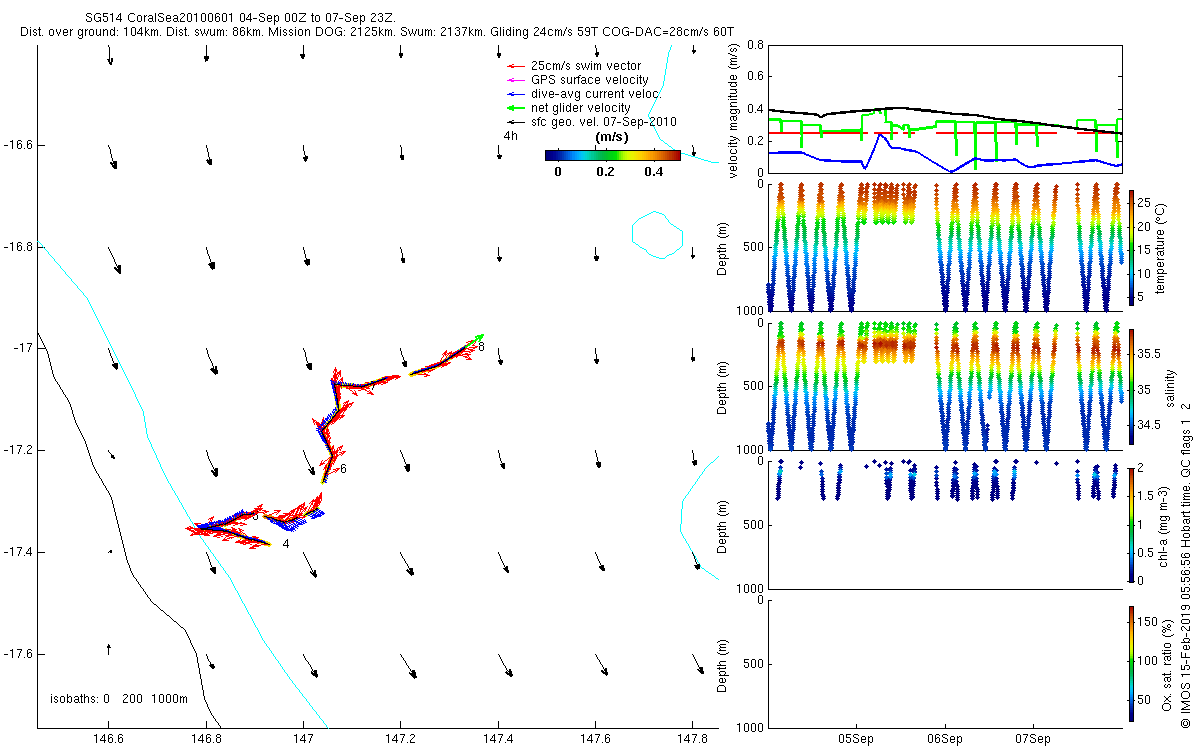Select the 'net glider velocity' legend label
This screenshot has height=750, width=1200.
coord(581,108)
